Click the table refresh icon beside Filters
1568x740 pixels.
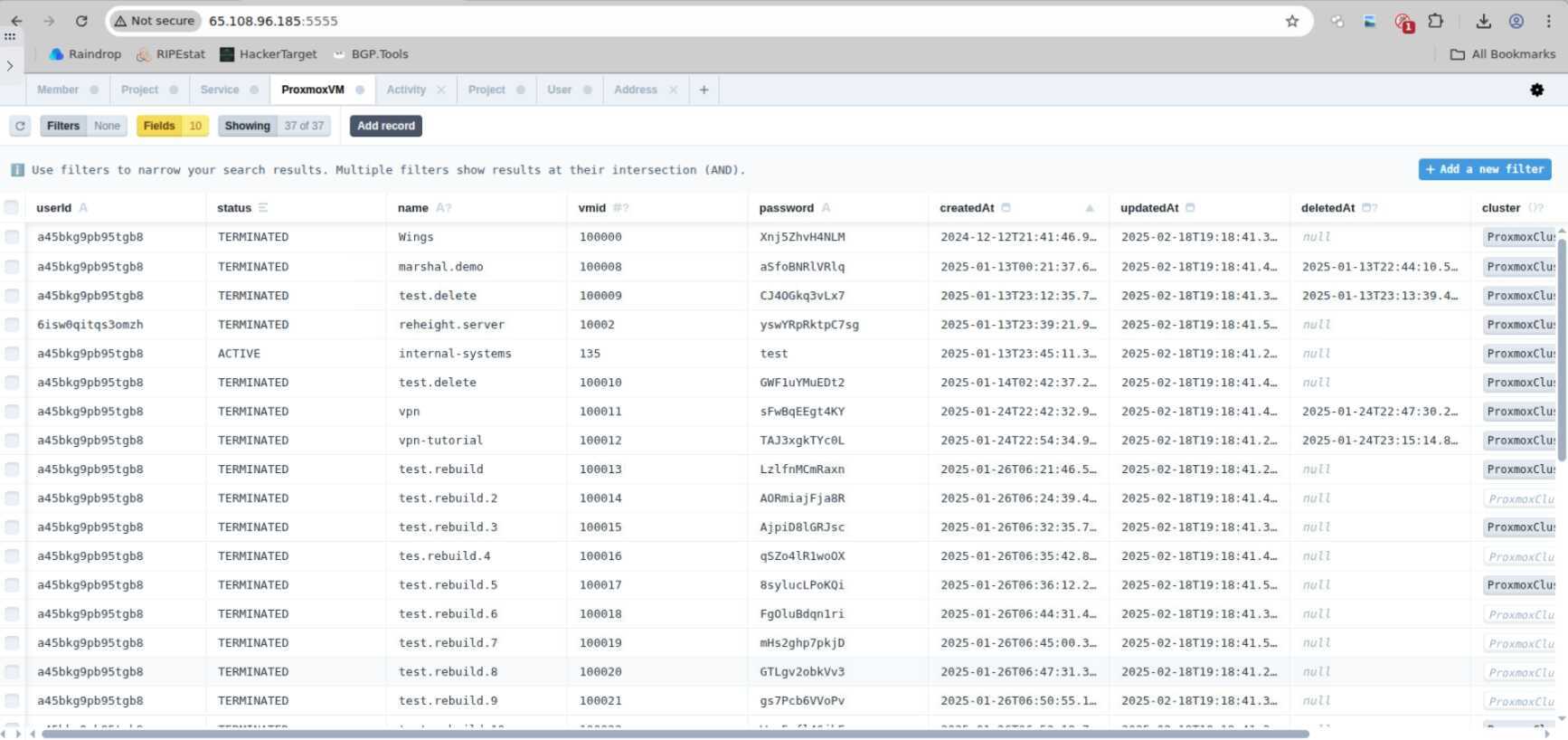point(20,126)
